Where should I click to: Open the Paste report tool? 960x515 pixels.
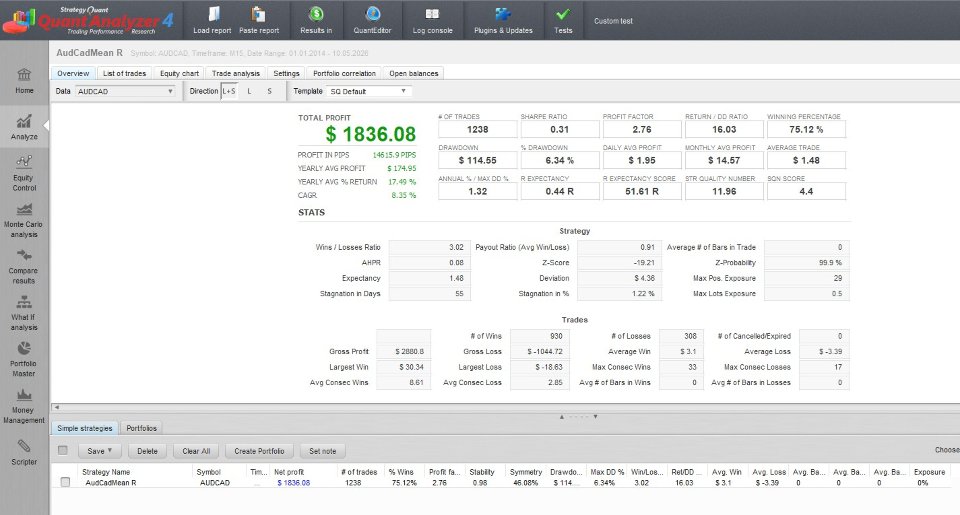click(259, 20)
